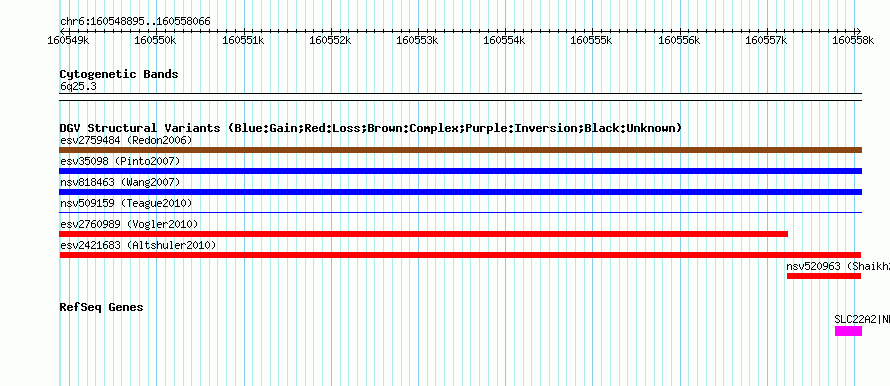Viewport: 890px width, 386px height.
Task: Click the blue nsv818463 Wang2007 variant bar
Action: click(x=460, y=192)
